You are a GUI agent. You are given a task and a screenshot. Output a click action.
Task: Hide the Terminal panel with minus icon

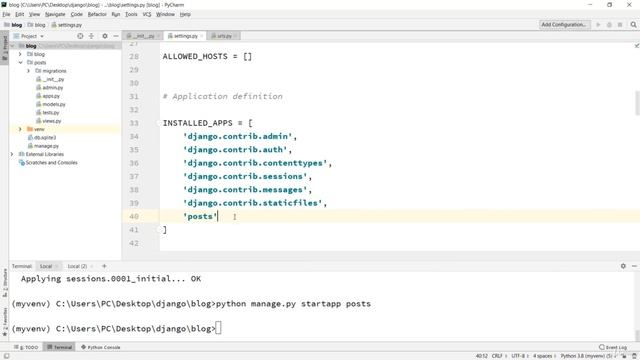[634, 266]
